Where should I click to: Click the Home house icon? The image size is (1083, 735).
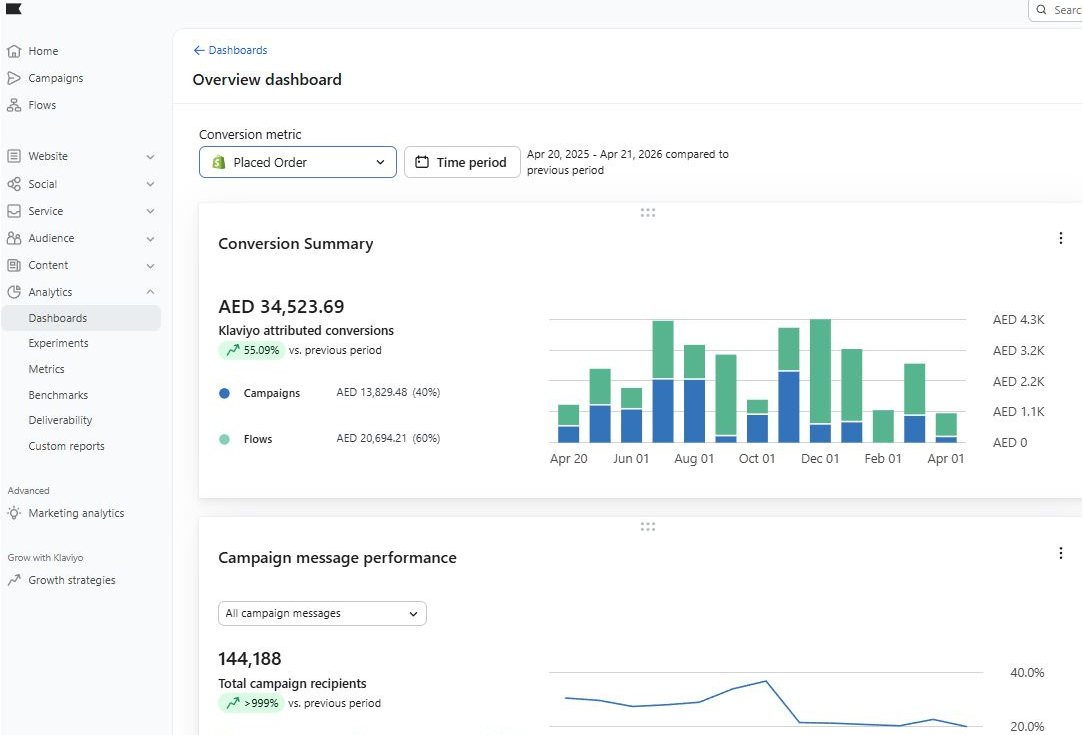click(14, 51)
